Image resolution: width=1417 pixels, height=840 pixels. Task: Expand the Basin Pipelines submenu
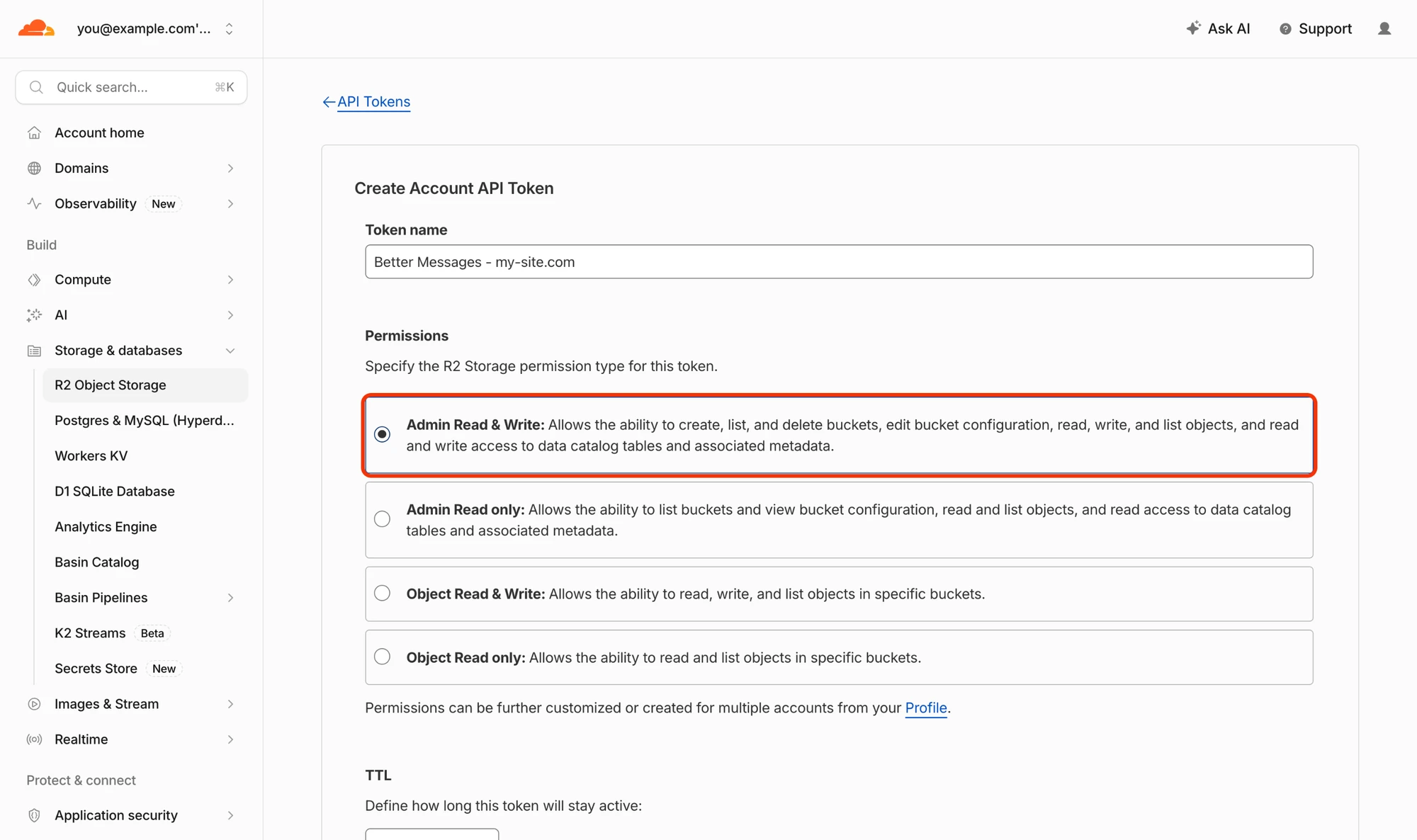(230, 598)
